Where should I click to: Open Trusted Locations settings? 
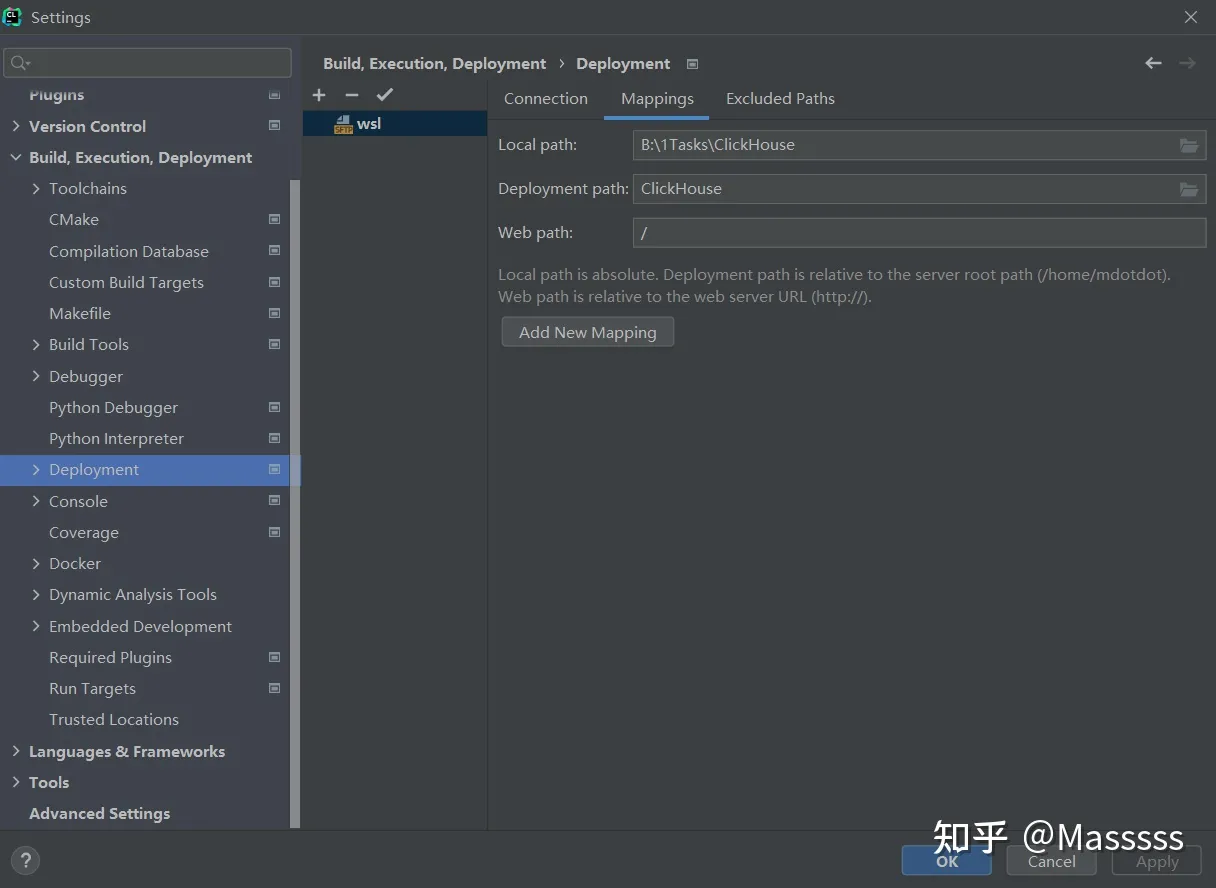[114, 719]
